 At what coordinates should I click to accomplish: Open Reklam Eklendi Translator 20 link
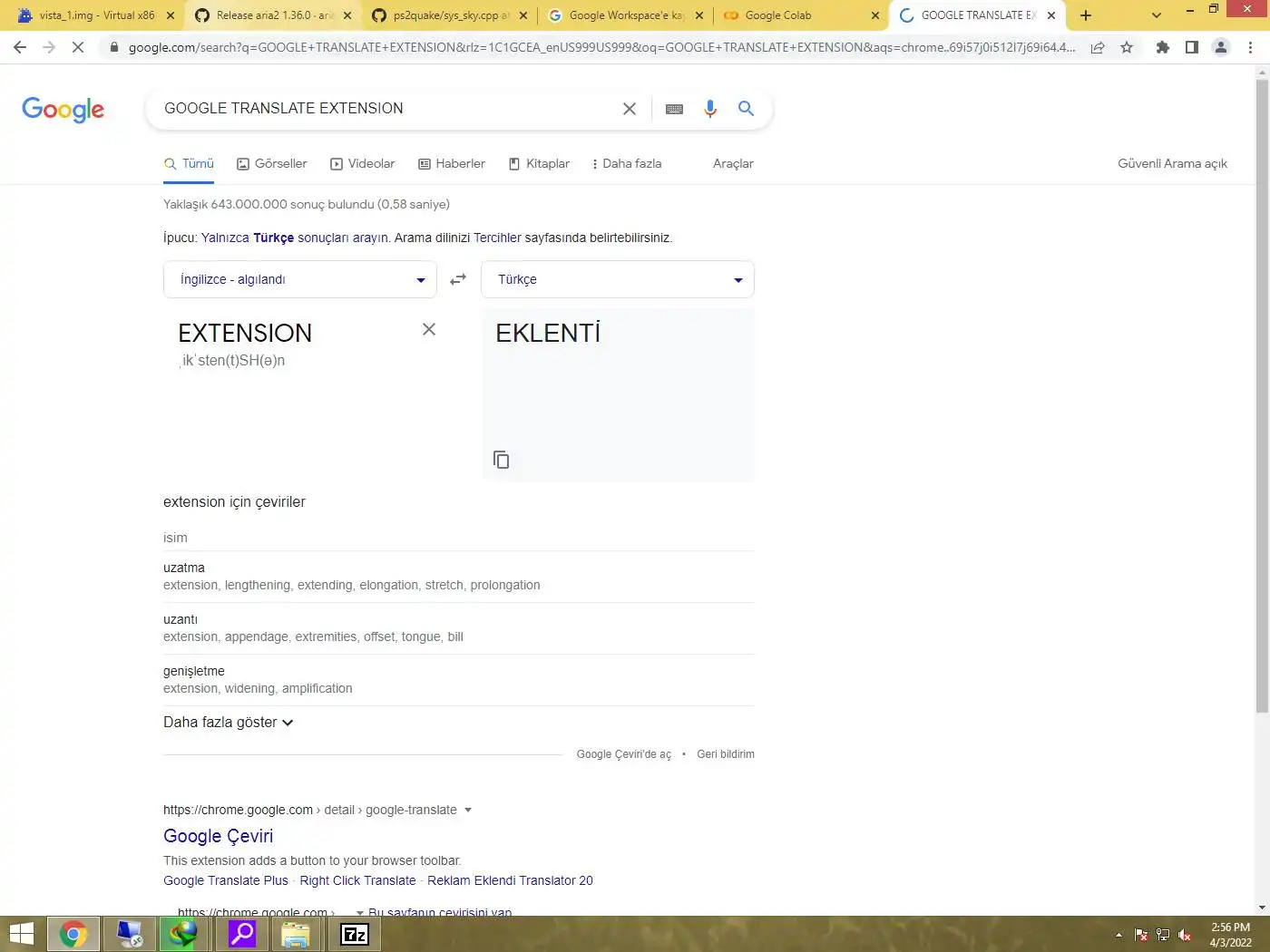510,880
